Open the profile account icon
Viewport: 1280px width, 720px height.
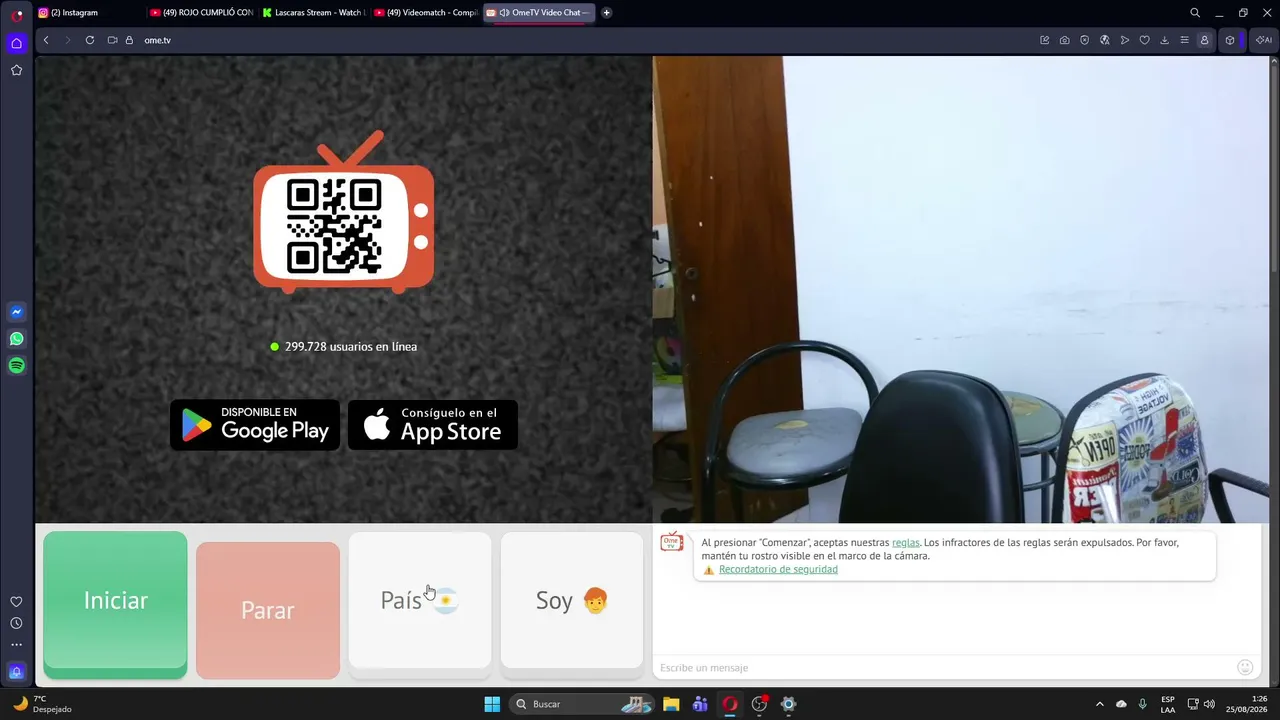pos(1205,40)
